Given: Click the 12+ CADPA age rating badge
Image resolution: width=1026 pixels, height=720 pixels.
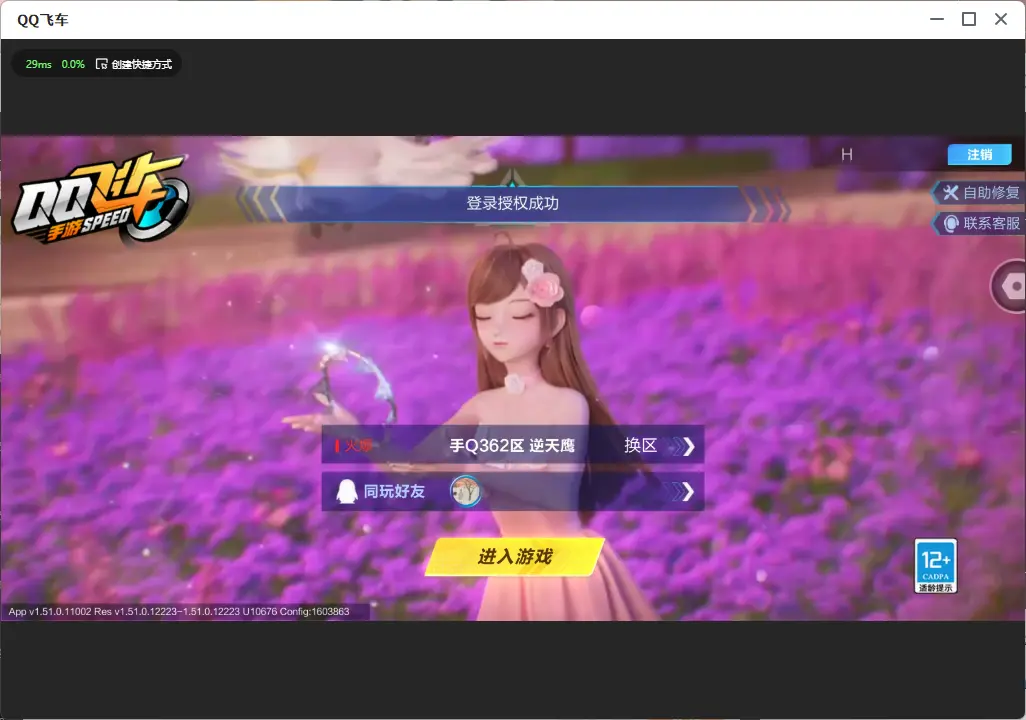Looking at the screenshot, I should 936,566.
